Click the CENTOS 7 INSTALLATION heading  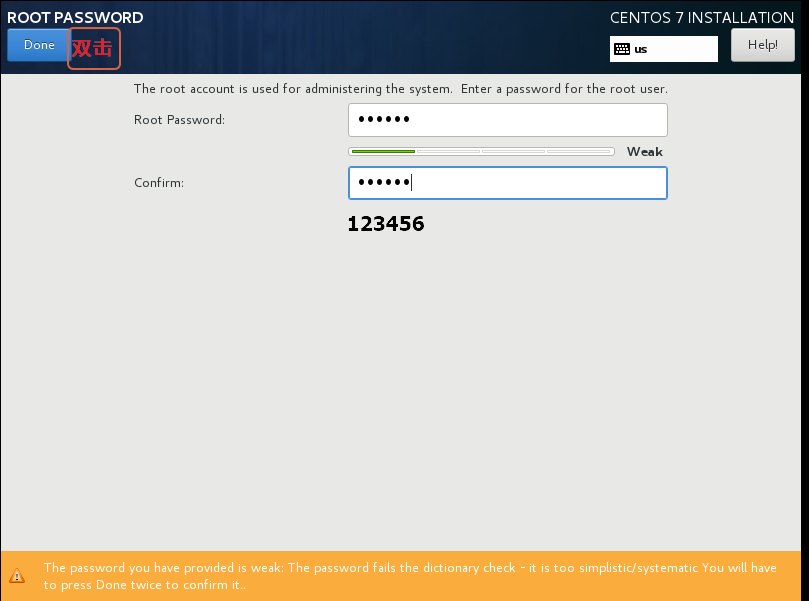[x=702, y=18]
